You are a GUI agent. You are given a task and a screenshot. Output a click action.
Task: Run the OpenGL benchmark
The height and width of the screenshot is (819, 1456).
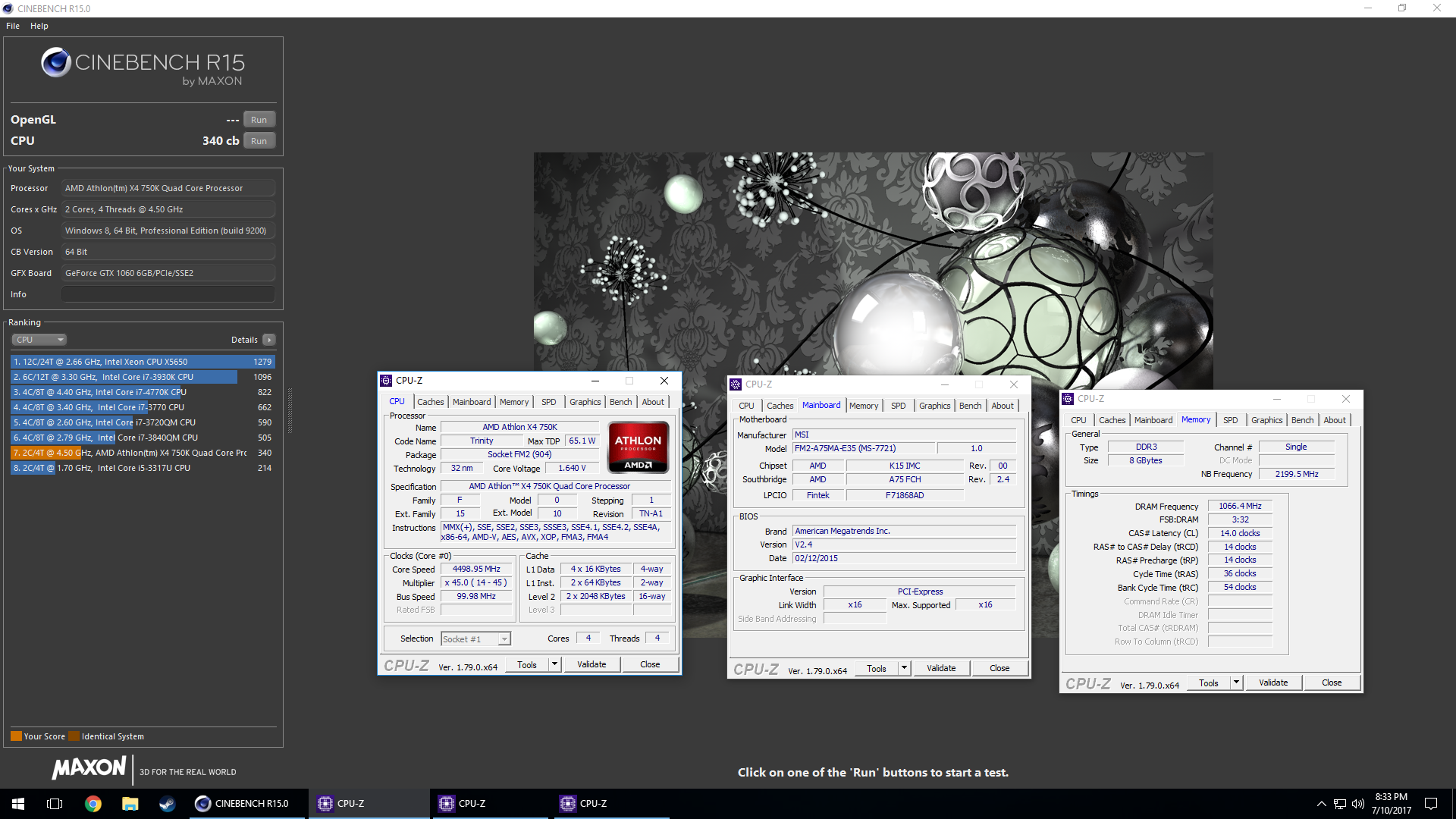[x=259, y=120]
